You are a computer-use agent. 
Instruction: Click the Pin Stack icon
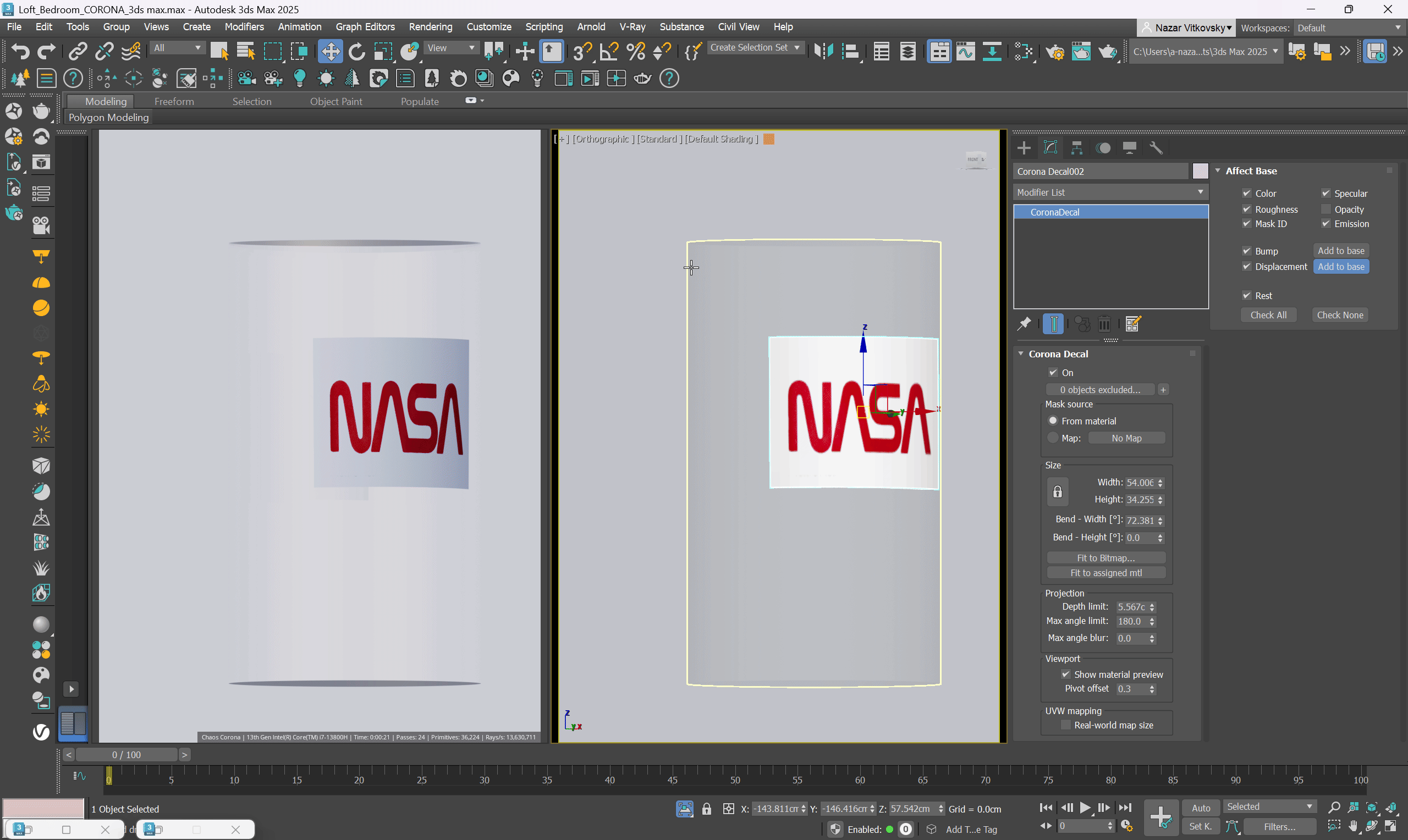[x=1024, y=324]
